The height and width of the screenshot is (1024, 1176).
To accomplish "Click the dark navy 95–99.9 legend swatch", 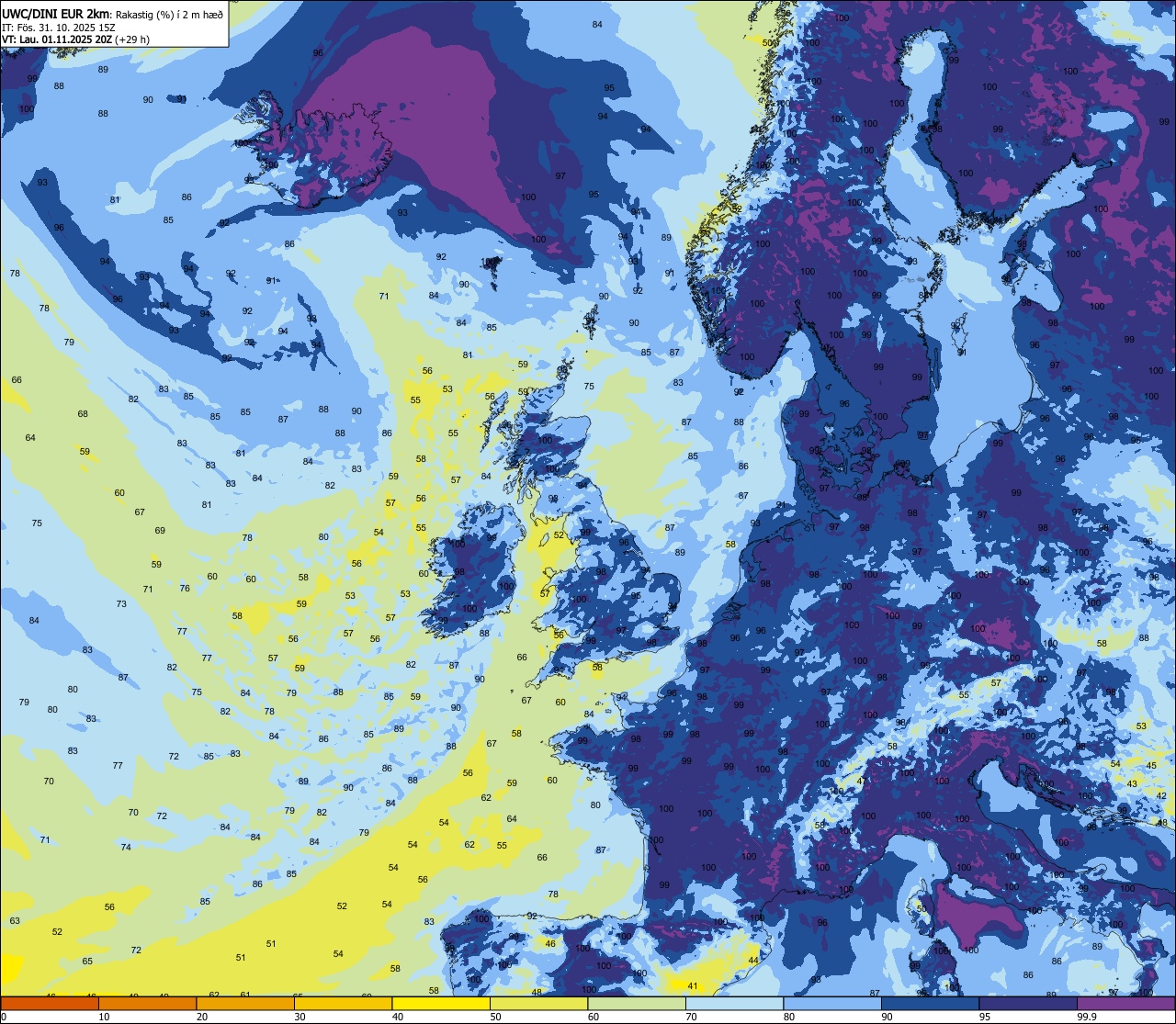I will [x=1028, y=1004].
